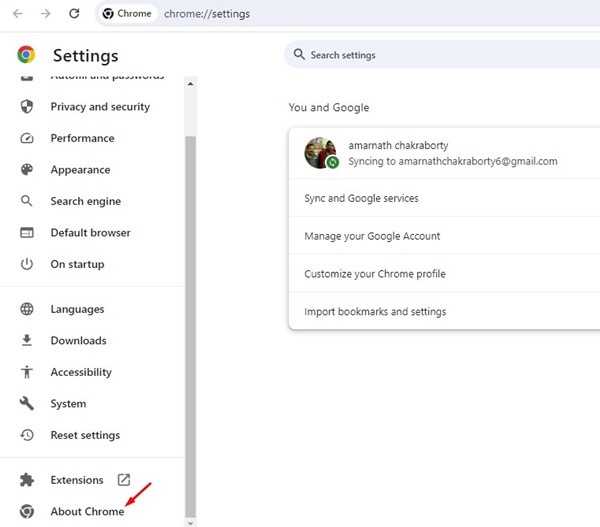This screenshot has width=600, height=527.
Task: Open About Chrome page
Action: (x=87, y=512)
